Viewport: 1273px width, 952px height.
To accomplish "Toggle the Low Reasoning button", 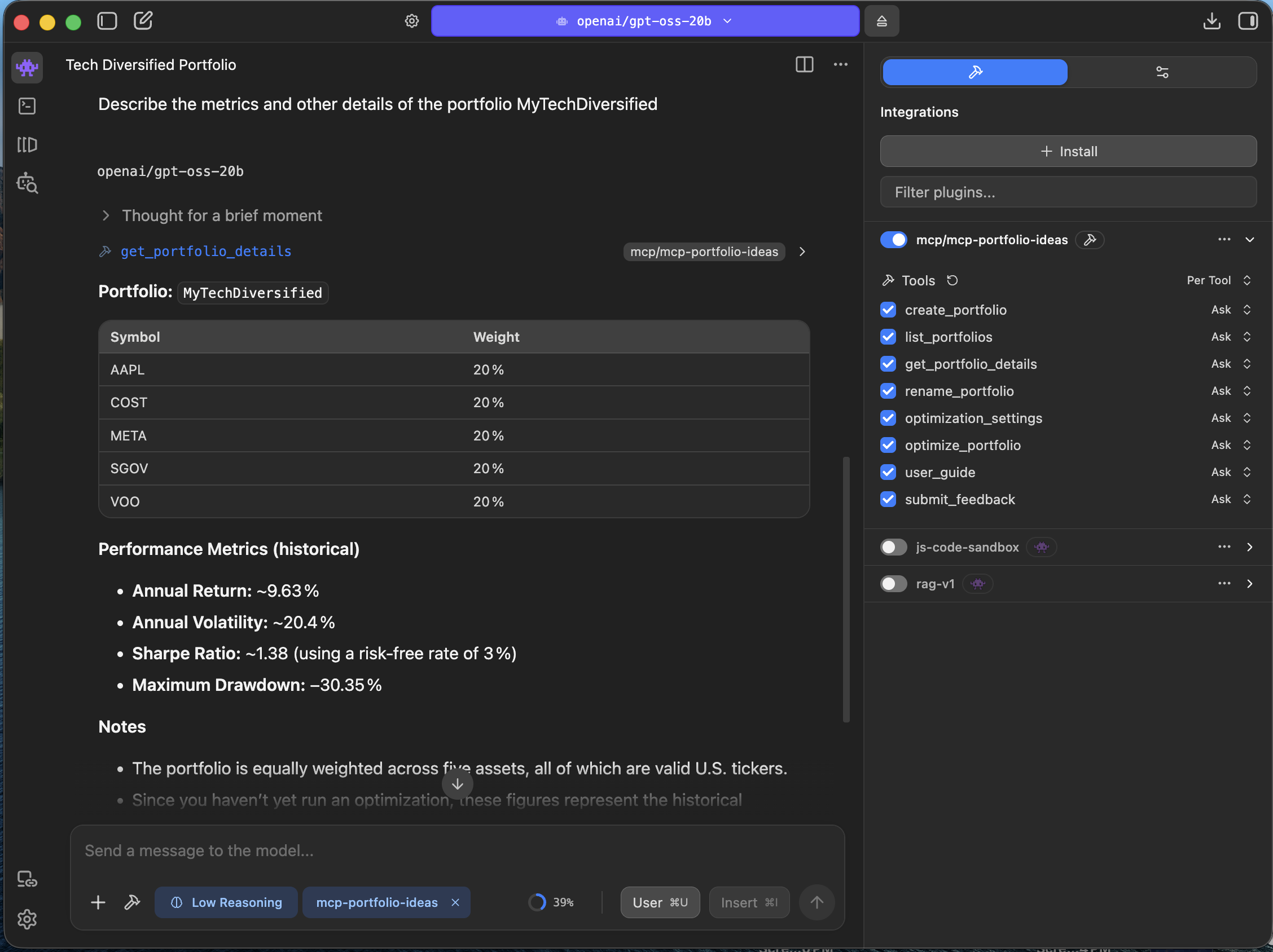I will [x=226, y=902].
